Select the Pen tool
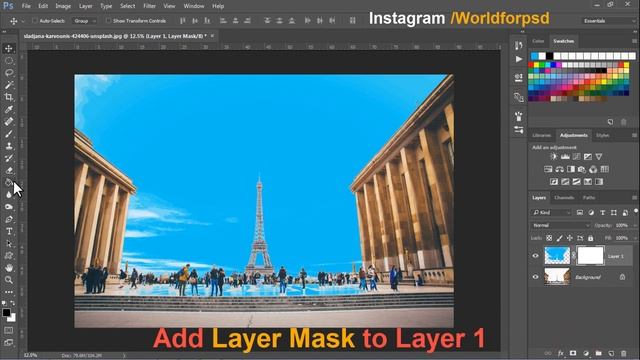 (x=9, y=219)
